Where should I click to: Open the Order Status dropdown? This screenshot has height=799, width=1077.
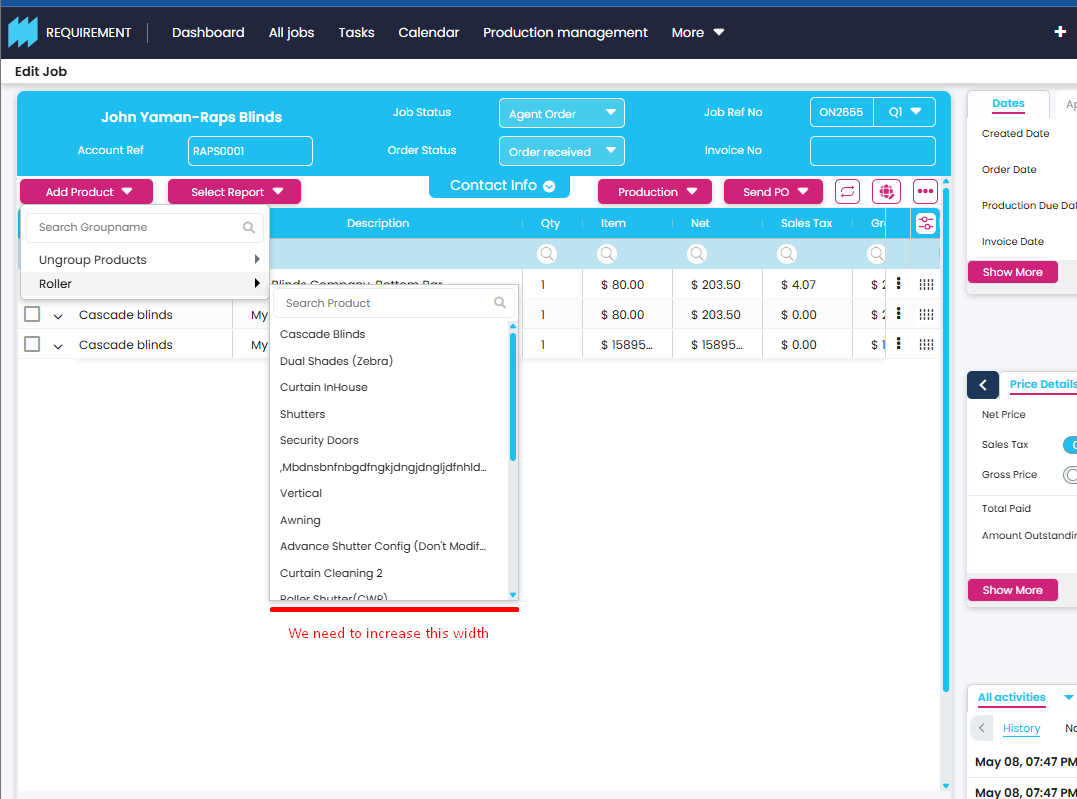pyautogui.click(x=561, y=151)
